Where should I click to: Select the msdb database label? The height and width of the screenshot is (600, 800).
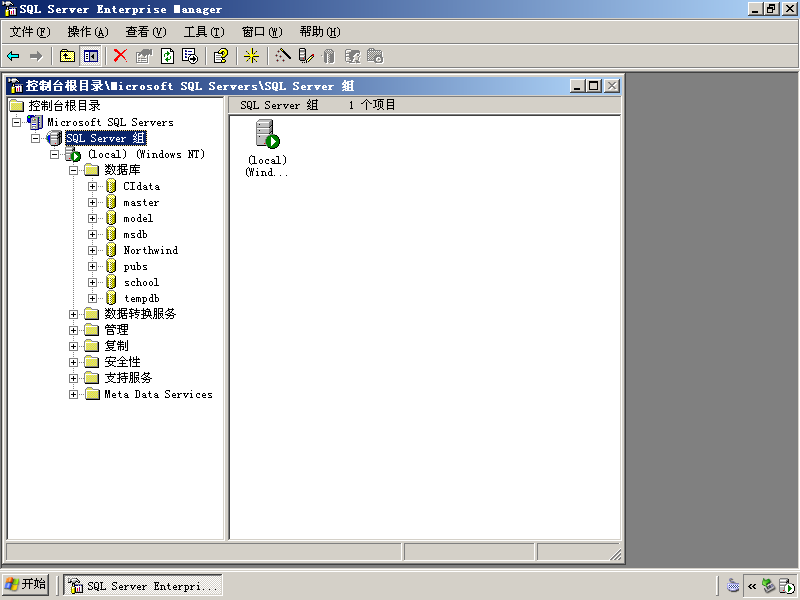coord(135,235)
